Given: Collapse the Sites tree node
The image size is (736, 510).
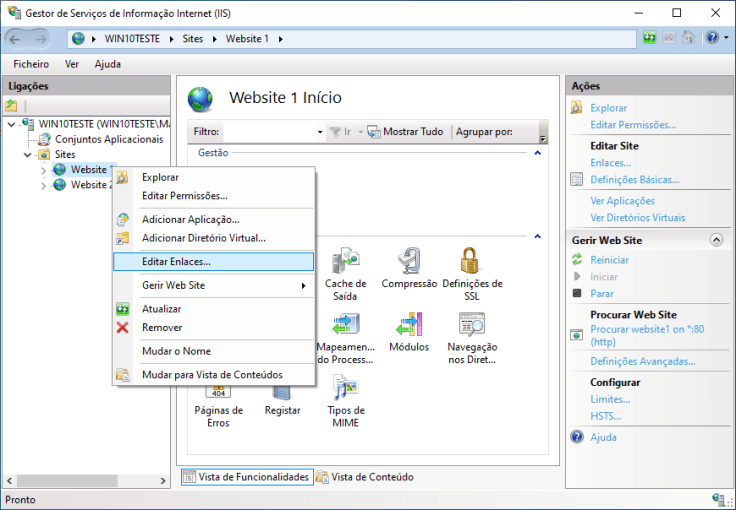Looking at the screenshot, I should pos(27,155).
